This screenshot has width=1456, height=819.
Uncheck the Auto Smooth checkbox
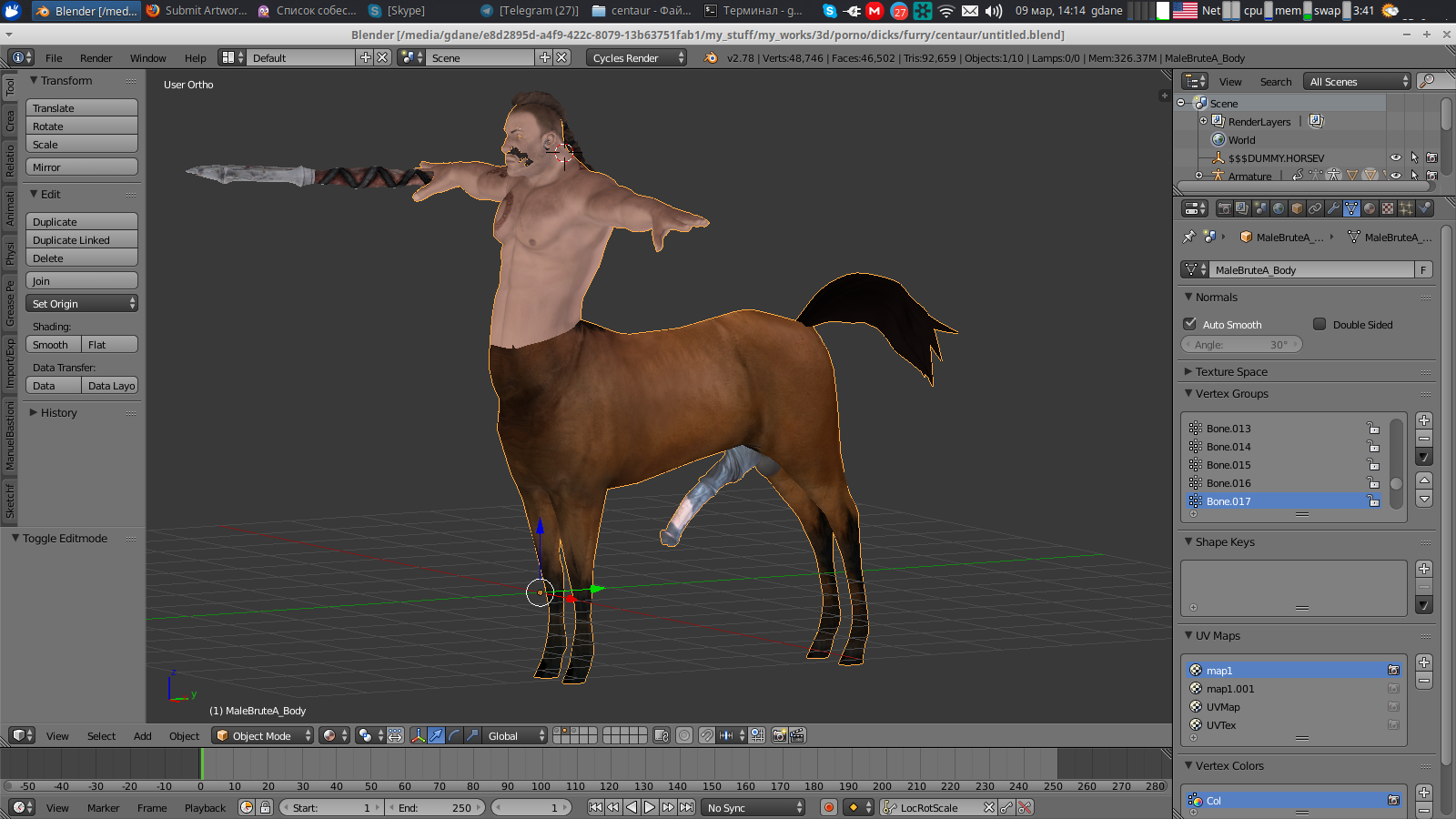[x=1190, y=324]
